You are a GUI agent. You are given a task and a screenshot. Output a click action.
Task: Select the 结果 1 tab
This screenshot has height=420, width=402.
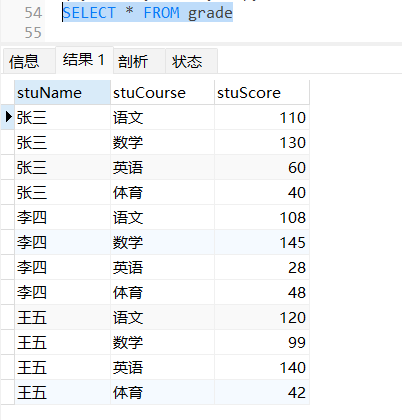coord(84,60)
